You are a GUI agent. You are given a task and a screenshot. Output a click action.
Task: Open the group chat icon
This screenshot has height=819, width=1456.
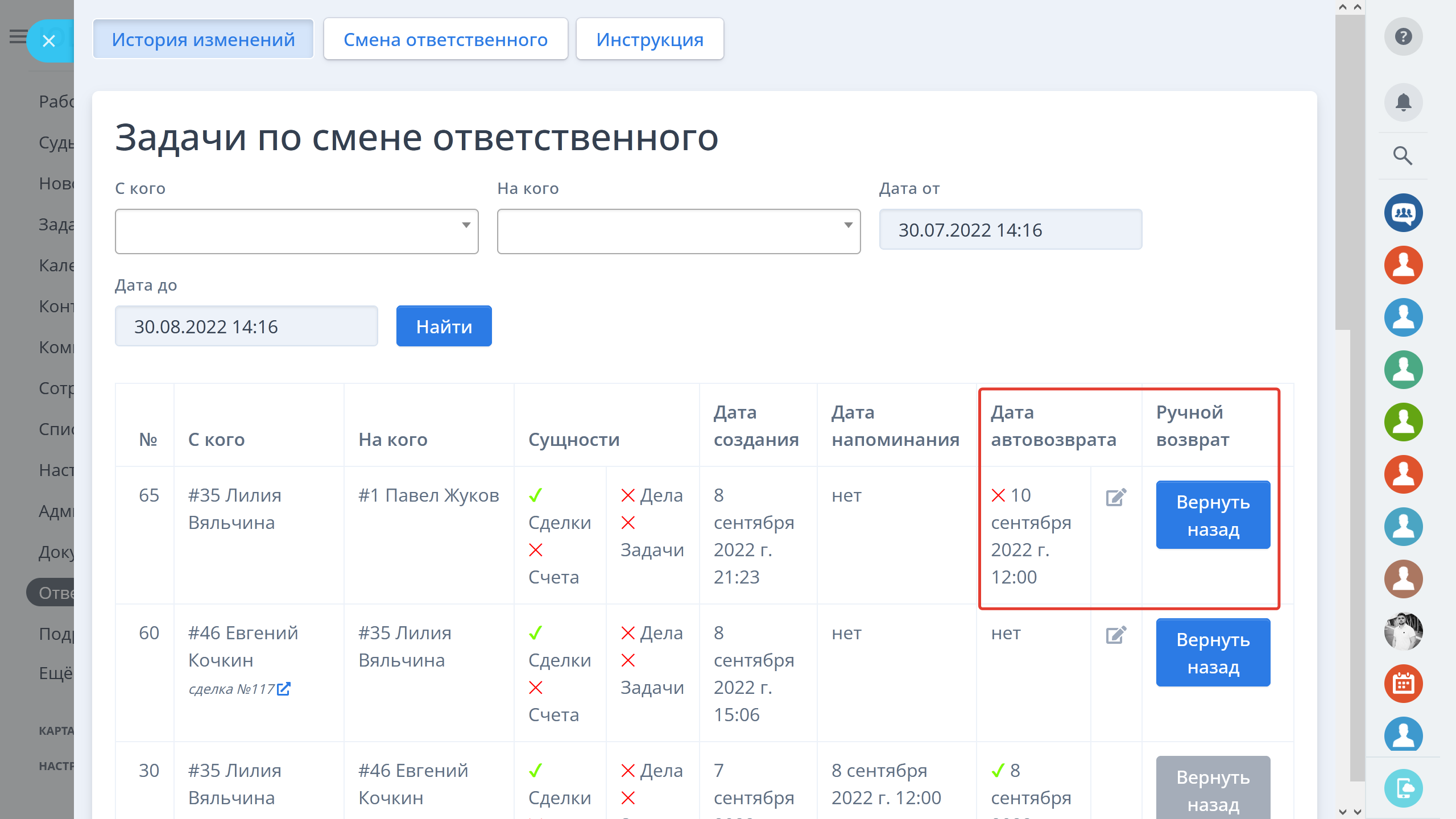[x=1403, y=213]
